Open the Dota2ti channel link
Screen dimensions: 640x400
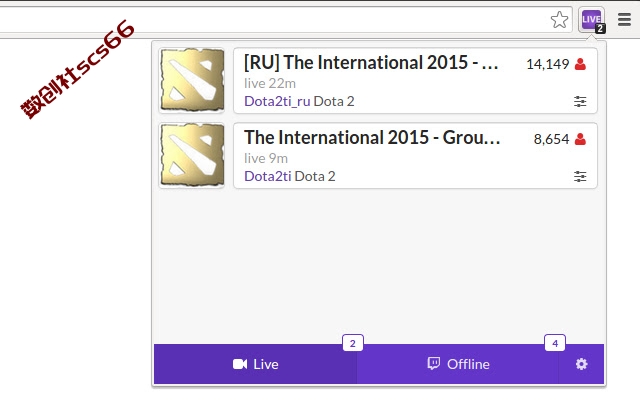click(x=268, y=176)
